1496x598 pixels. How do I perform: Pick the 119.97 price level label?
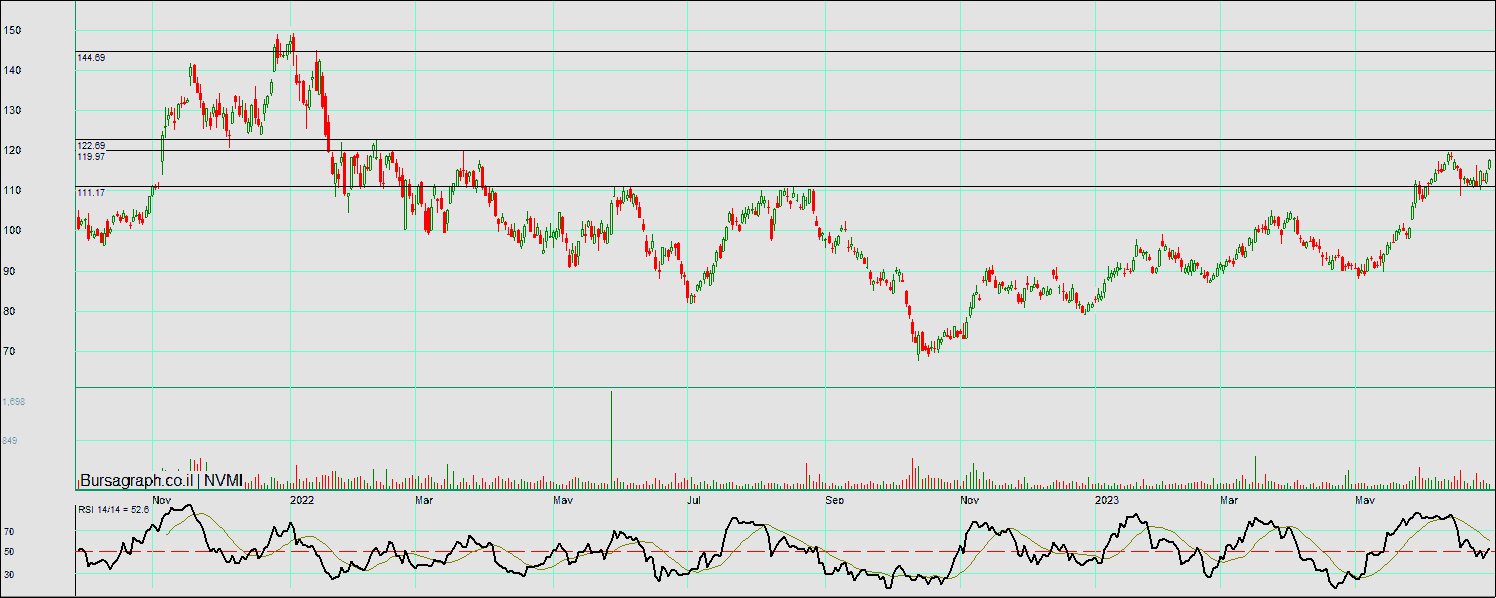[91, 157]
